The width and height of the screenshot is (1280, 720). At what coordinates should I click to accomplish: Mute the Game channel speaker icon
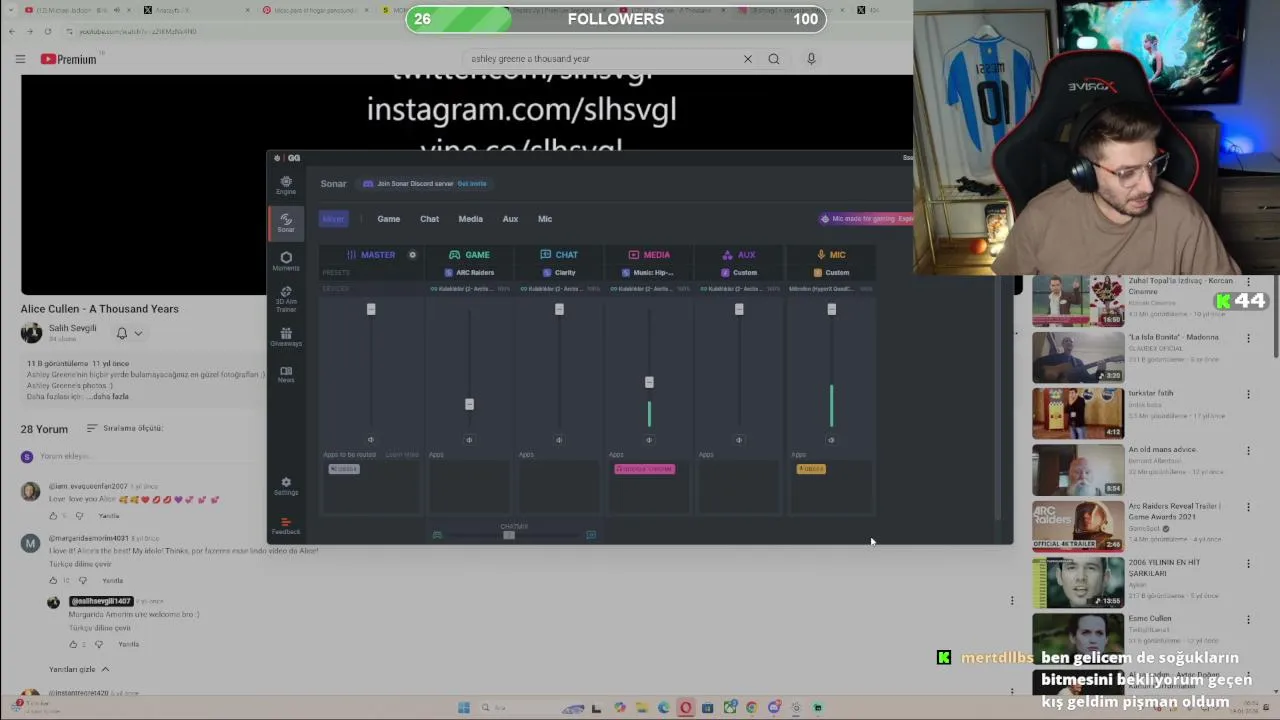pyautogui.click(x=469, y=439)
